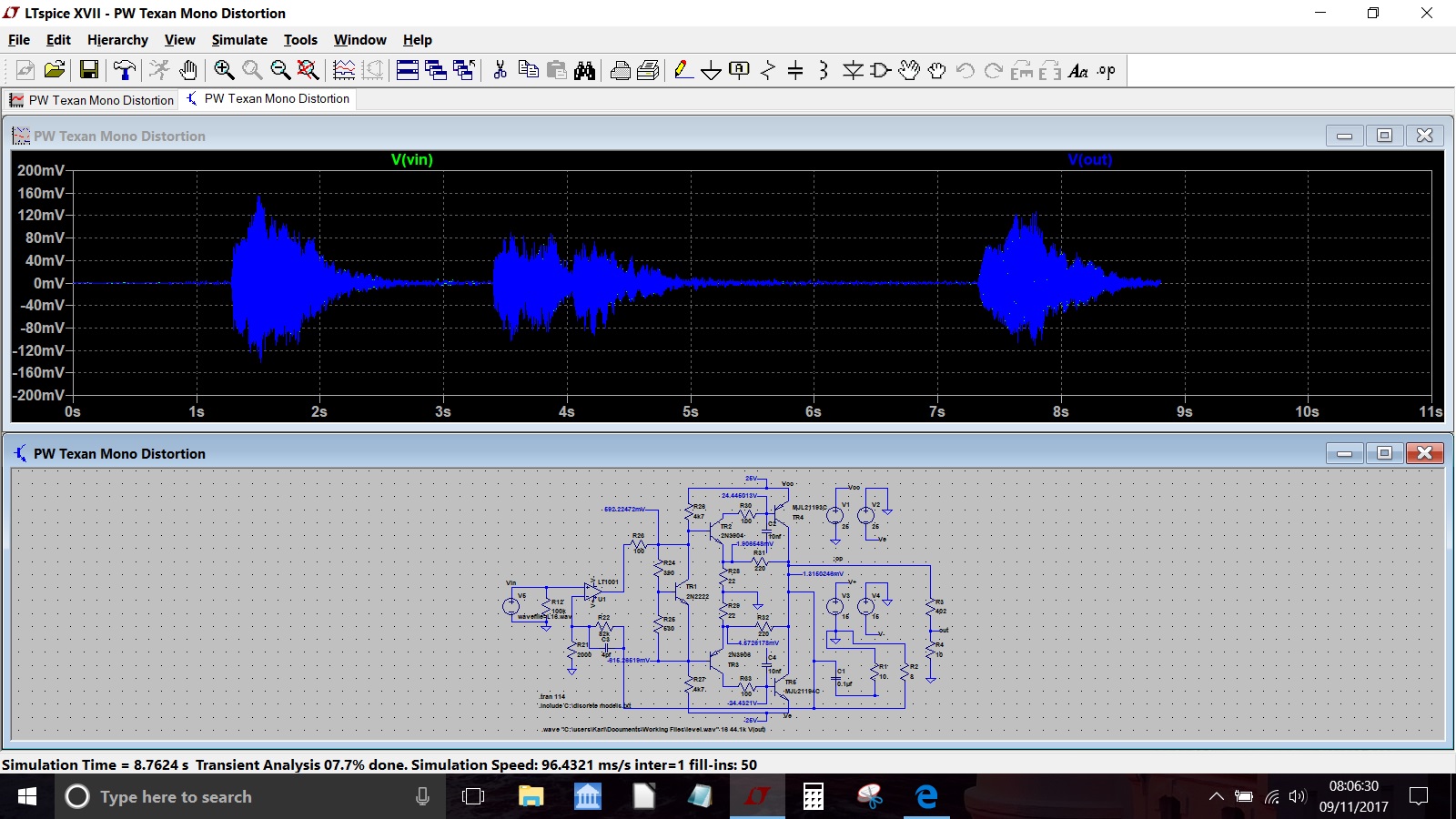Open the Window menu

pos(359,40)
